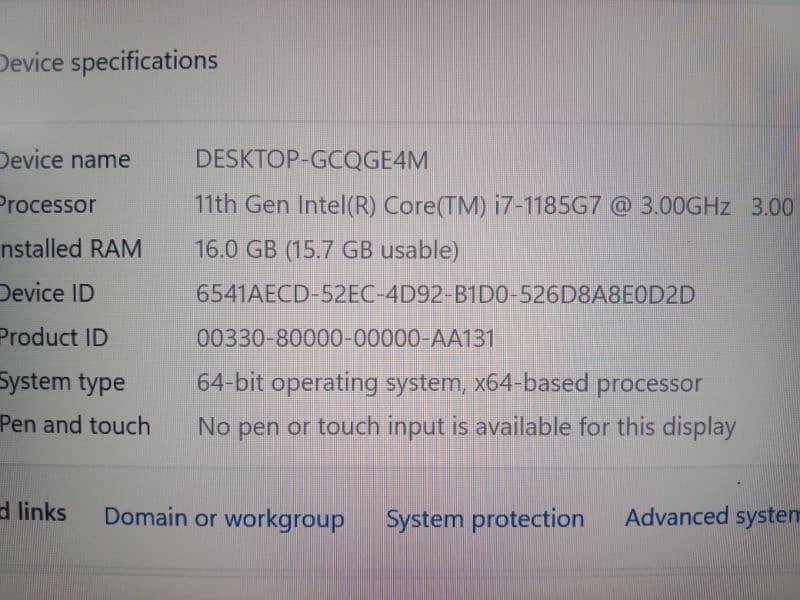Open the System protection link
The height and width of the screenshot is (600, 800).
point(485,519)
